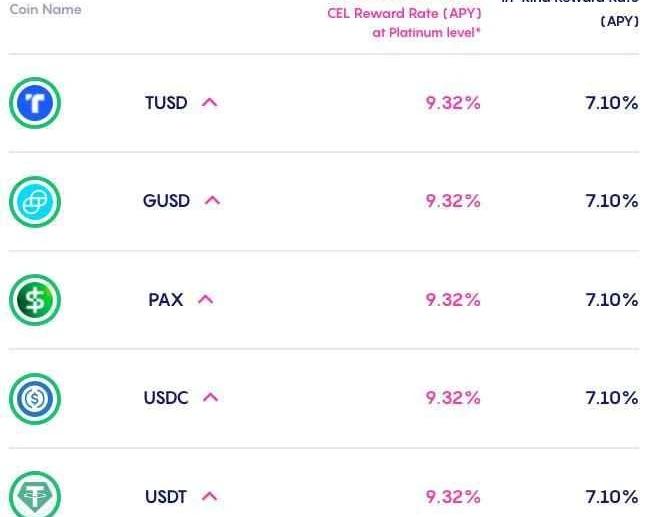Click the Coin Name column header
664x517 pixels.
[x=46, y=10]
